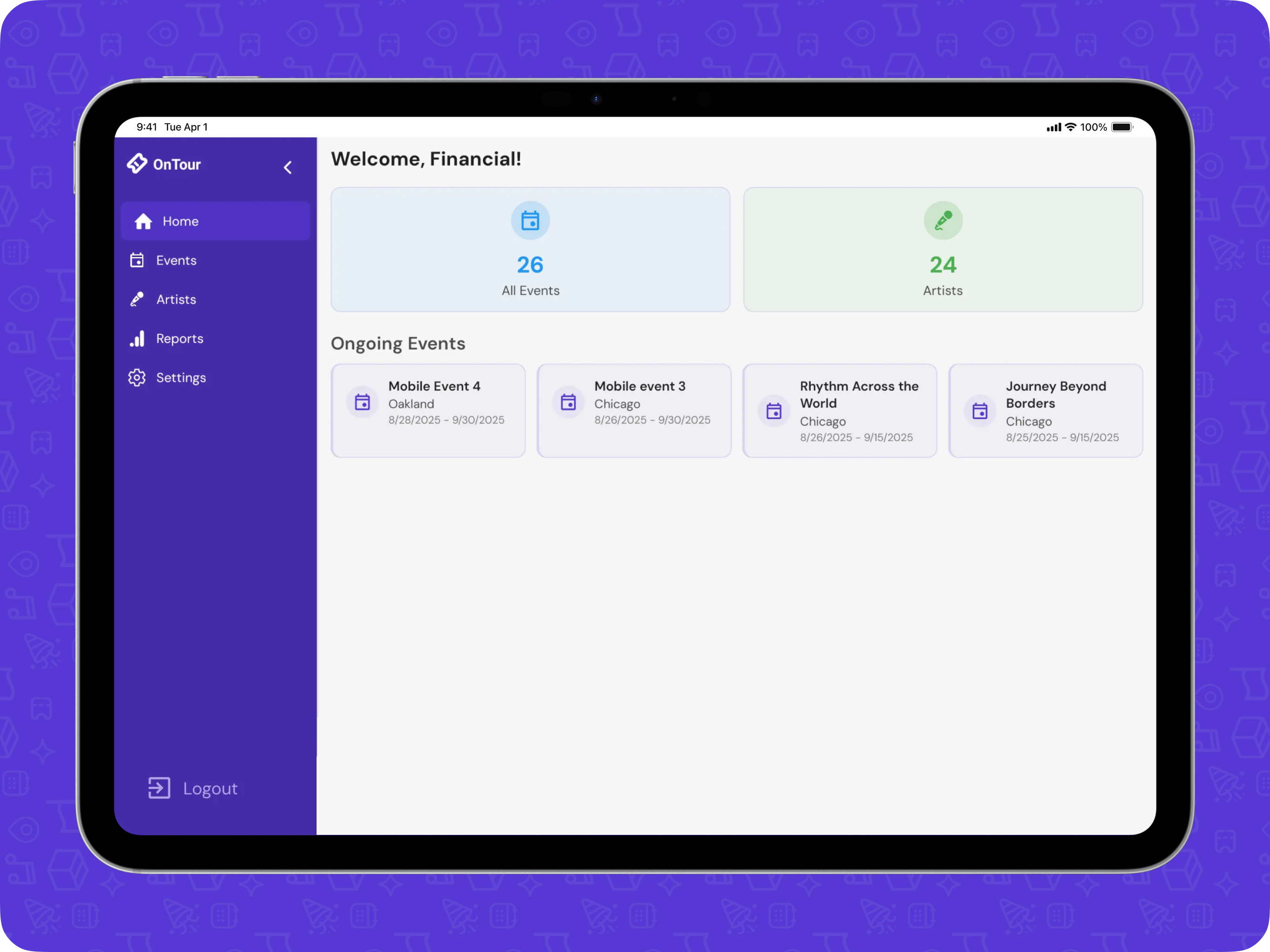Click the Logout label
Image resolution: width=1270 pixels, height=952 pixels.
[x=210, y=788]
